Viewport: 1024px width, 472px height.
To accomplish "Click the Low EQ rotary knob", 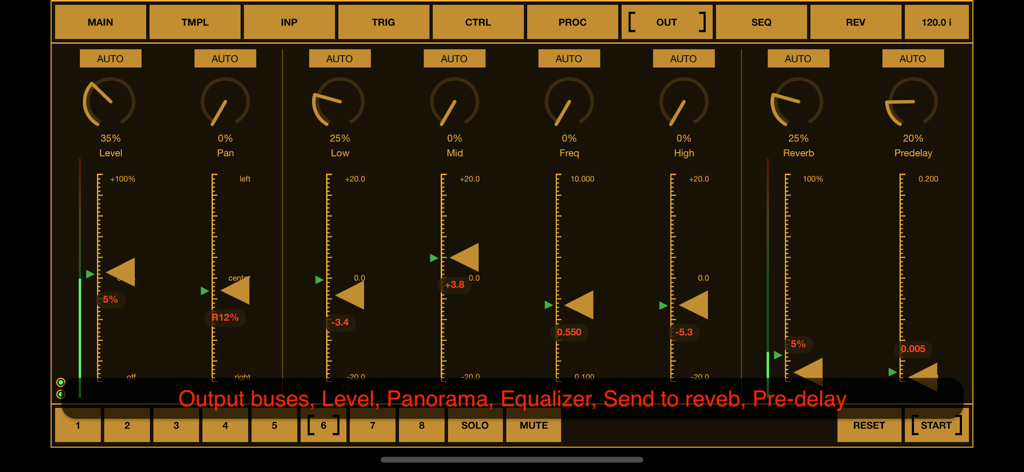I will click(339, 103).
